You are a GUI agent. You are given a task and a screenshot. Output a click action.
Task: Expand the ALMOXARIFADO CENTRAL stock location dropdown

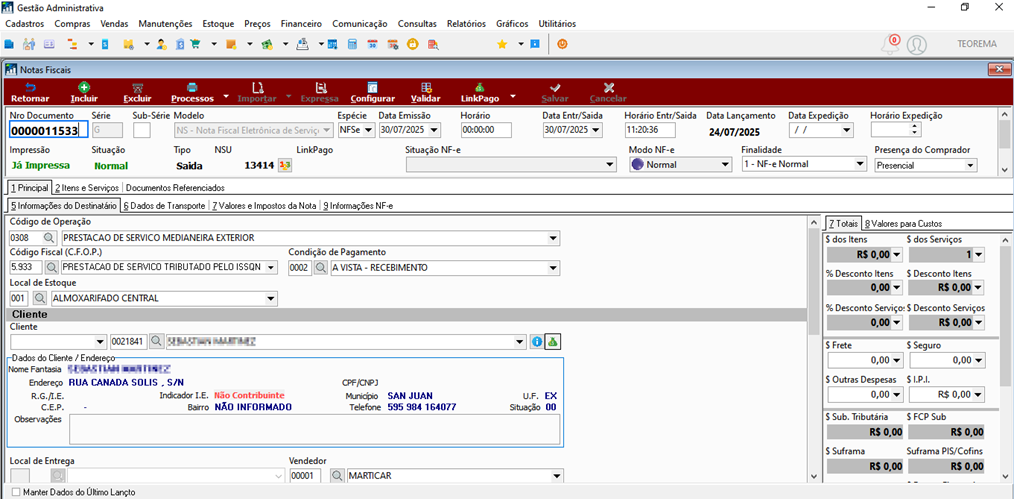(271, 298)
